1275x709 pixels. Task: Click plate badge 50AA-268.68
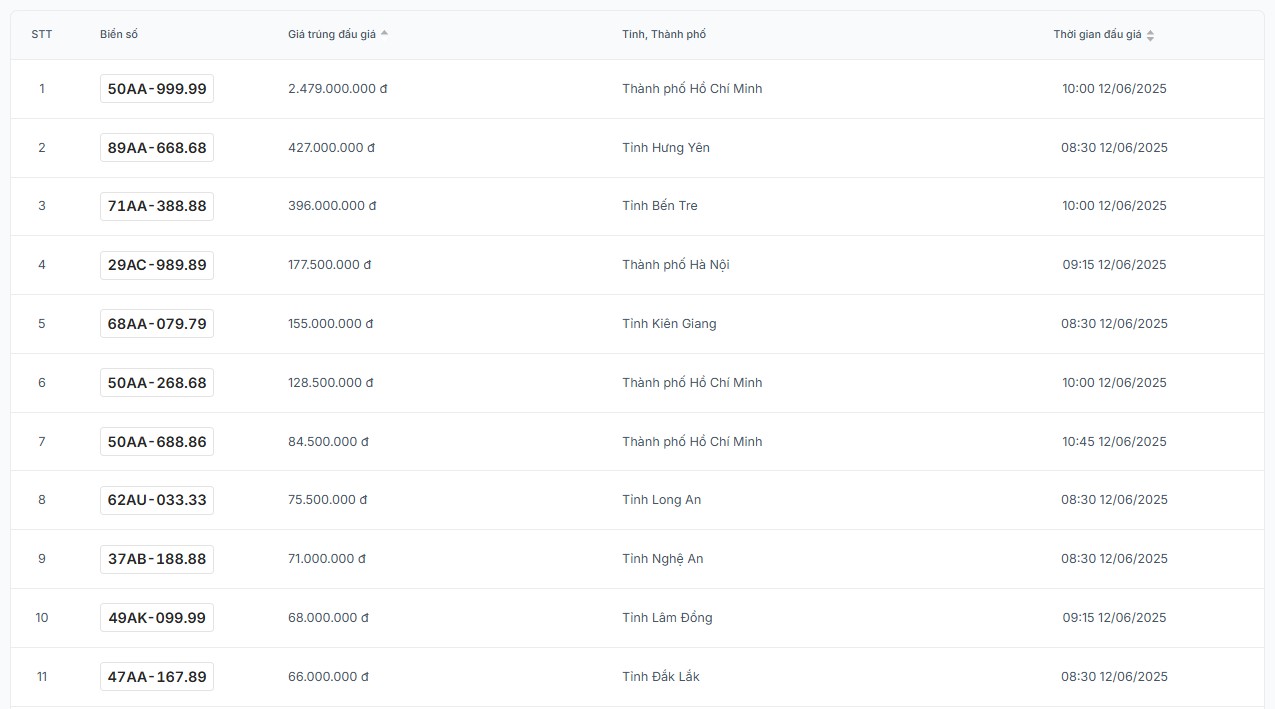(x=157, y=383)
